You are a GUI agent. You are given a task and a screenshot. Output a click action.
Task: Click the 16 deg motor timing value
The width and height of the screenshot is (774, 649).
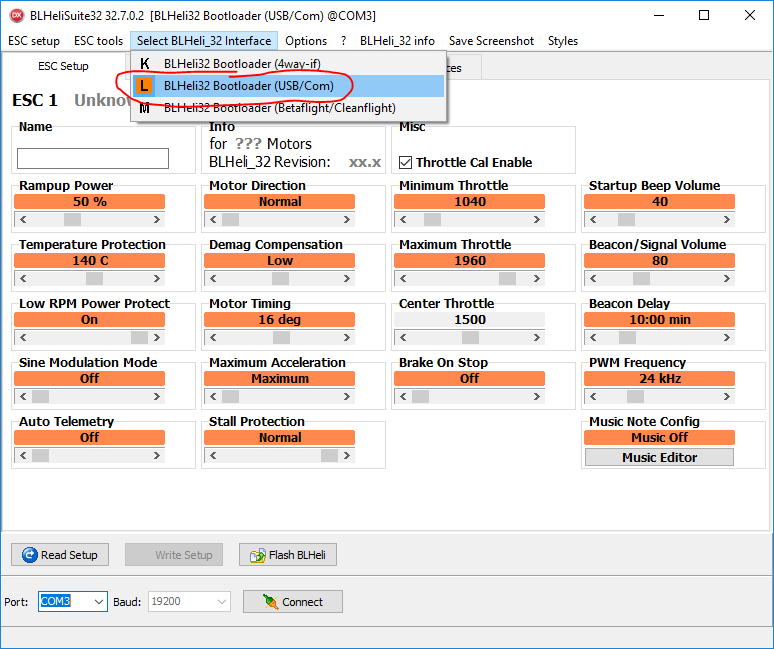(x=279, y=320)
